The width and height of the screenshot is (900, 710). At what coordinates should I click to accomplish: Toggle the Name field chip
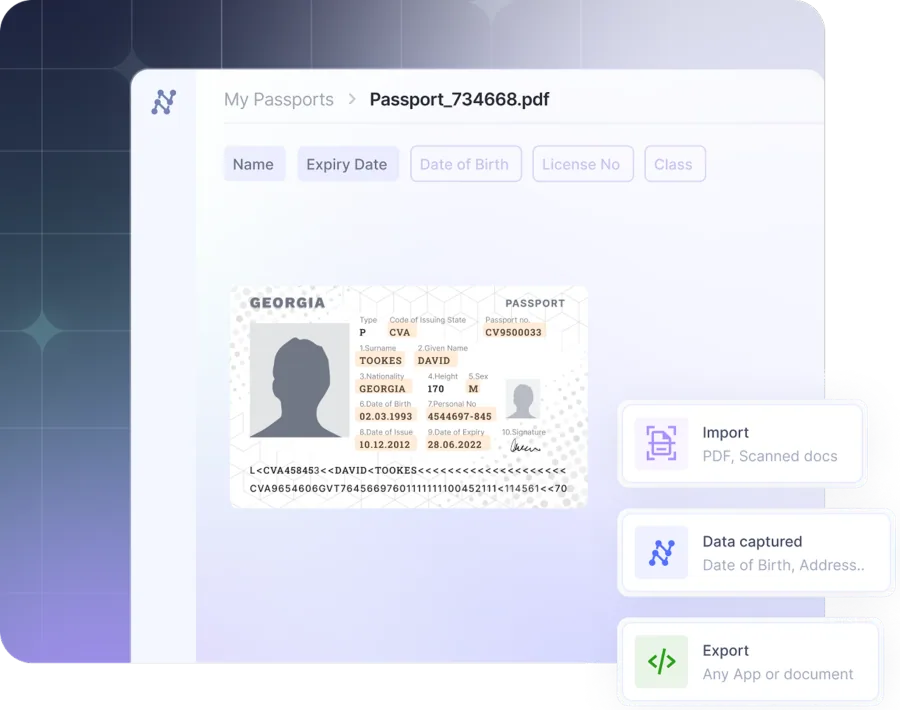[x=253, y=164]
